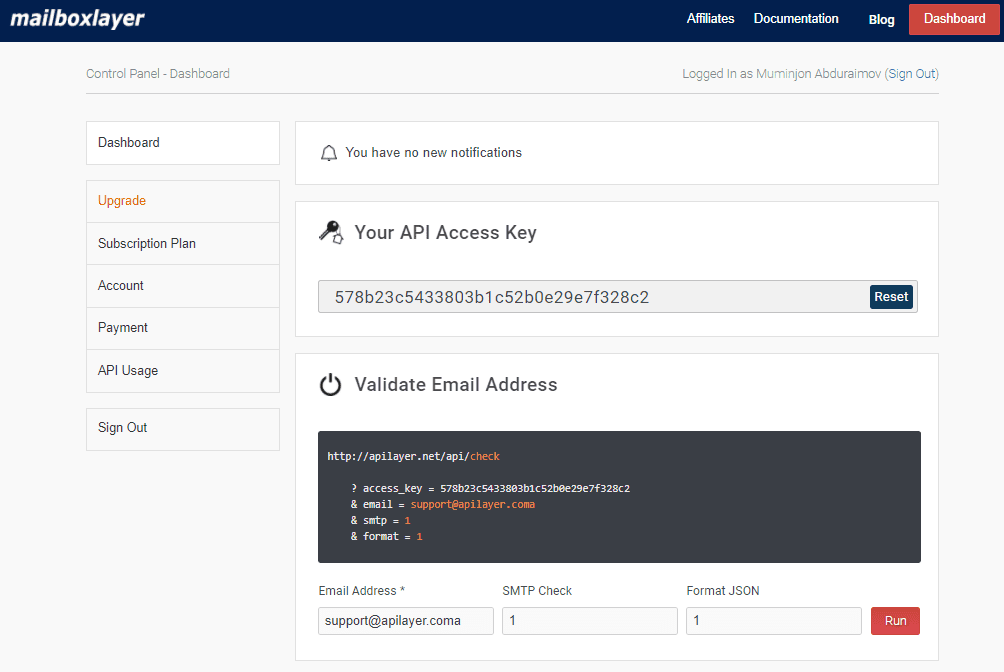The height and width of the screenshot is (672, 1004).
Task: Select Upgrade in the sidebar
Action: point(182,201)
